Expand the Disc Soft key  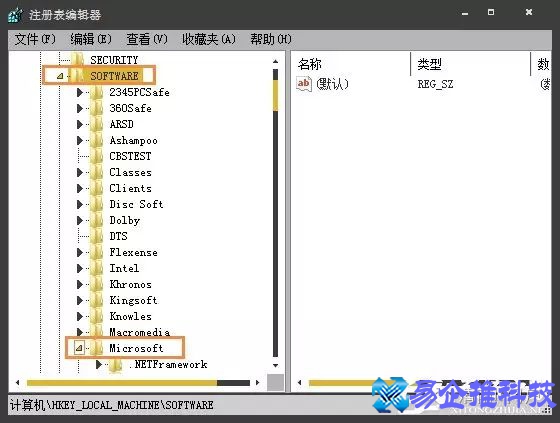(80, 204)
